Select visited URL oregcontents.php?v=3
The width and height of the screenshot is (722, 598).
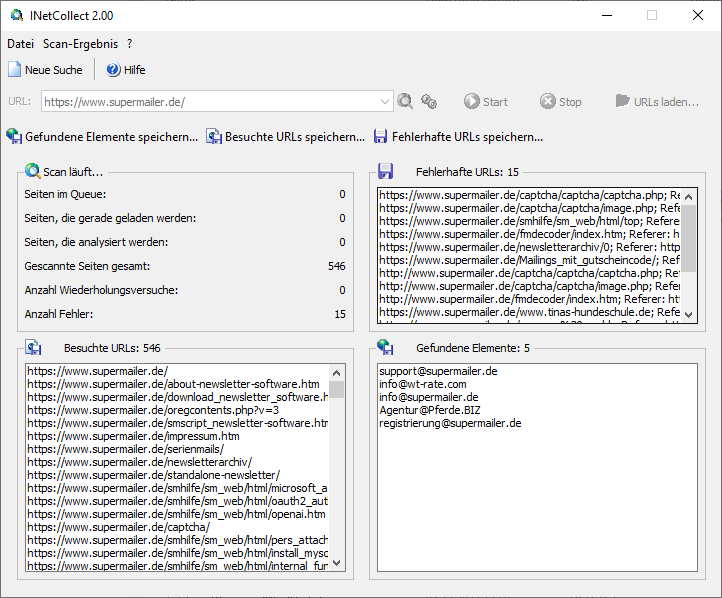(x=153, y=410)
